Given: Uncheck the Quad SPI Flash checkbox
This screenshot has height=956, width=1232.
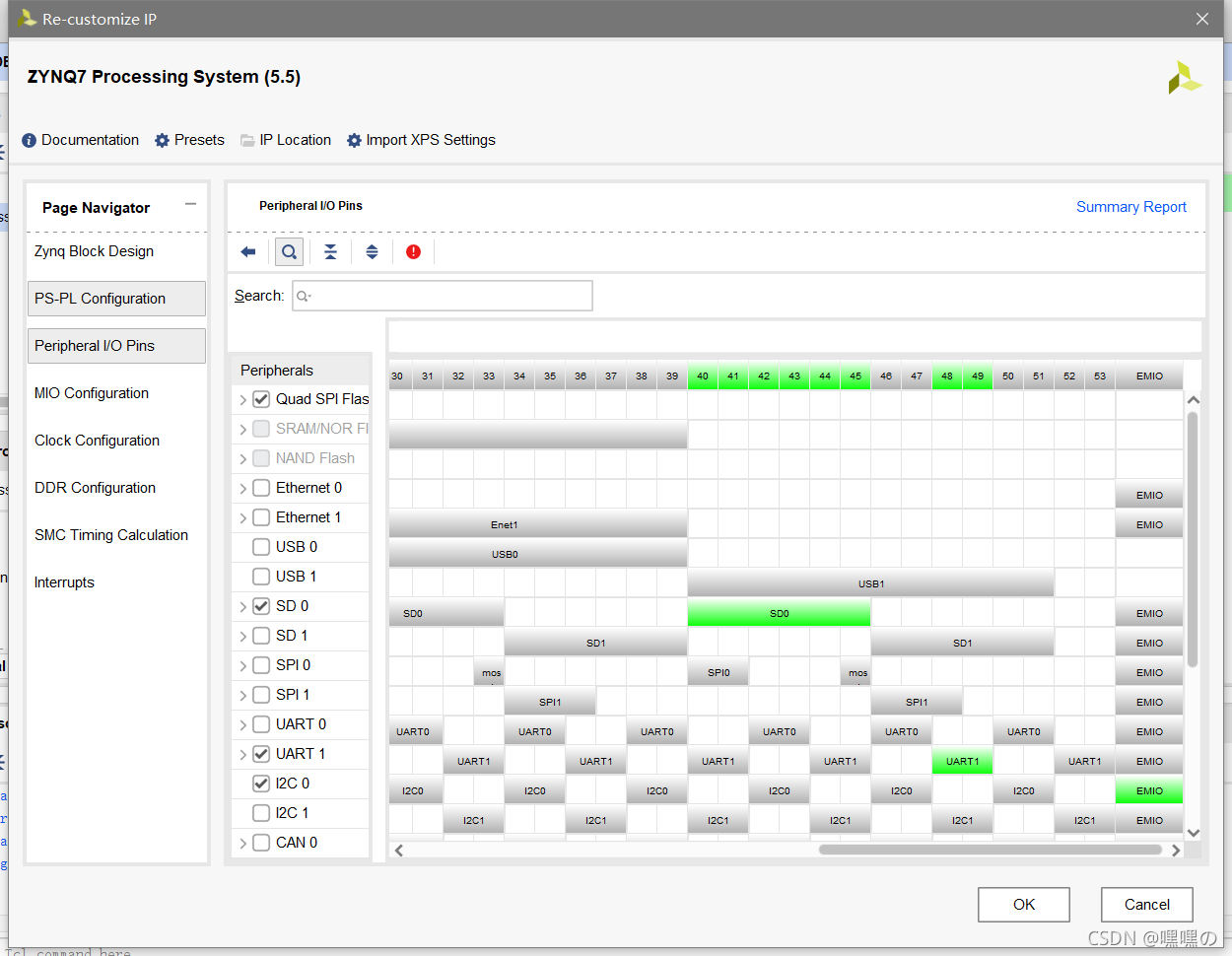Looking at the screenshot, I should coord(261,399).
